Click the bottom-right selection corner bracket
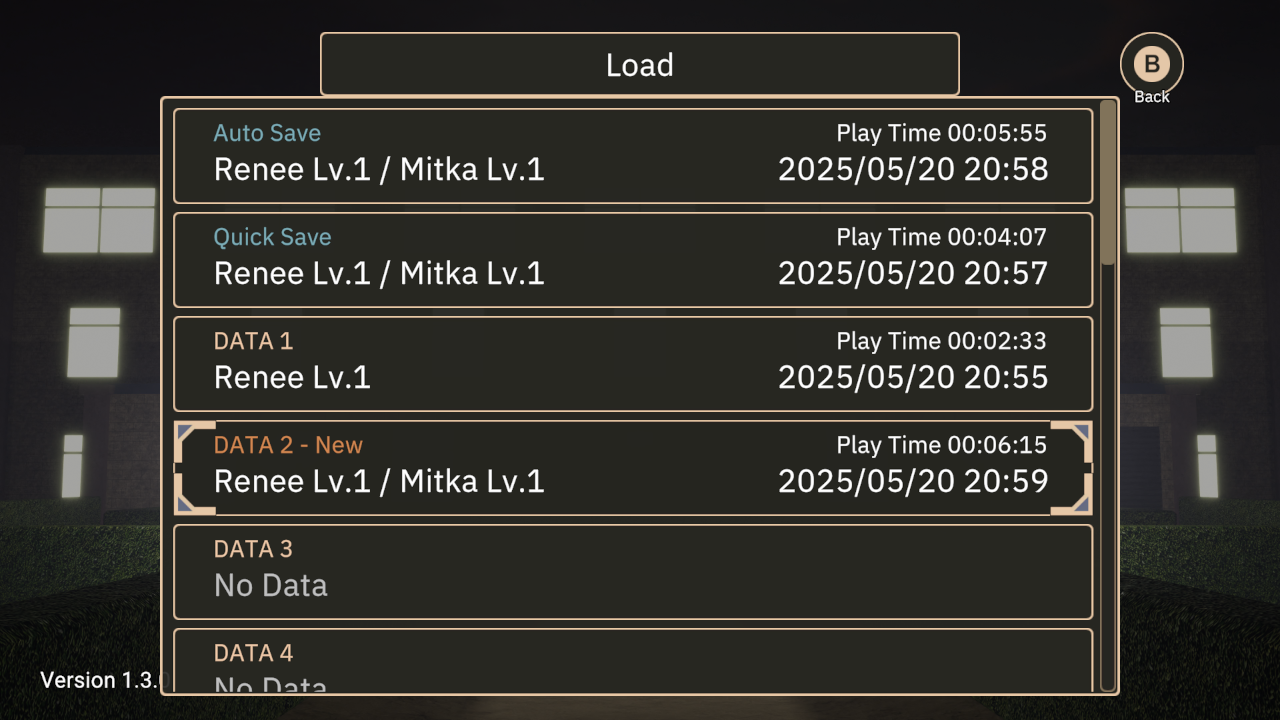The image size is (1280, 720). (x=1071, y=495)
